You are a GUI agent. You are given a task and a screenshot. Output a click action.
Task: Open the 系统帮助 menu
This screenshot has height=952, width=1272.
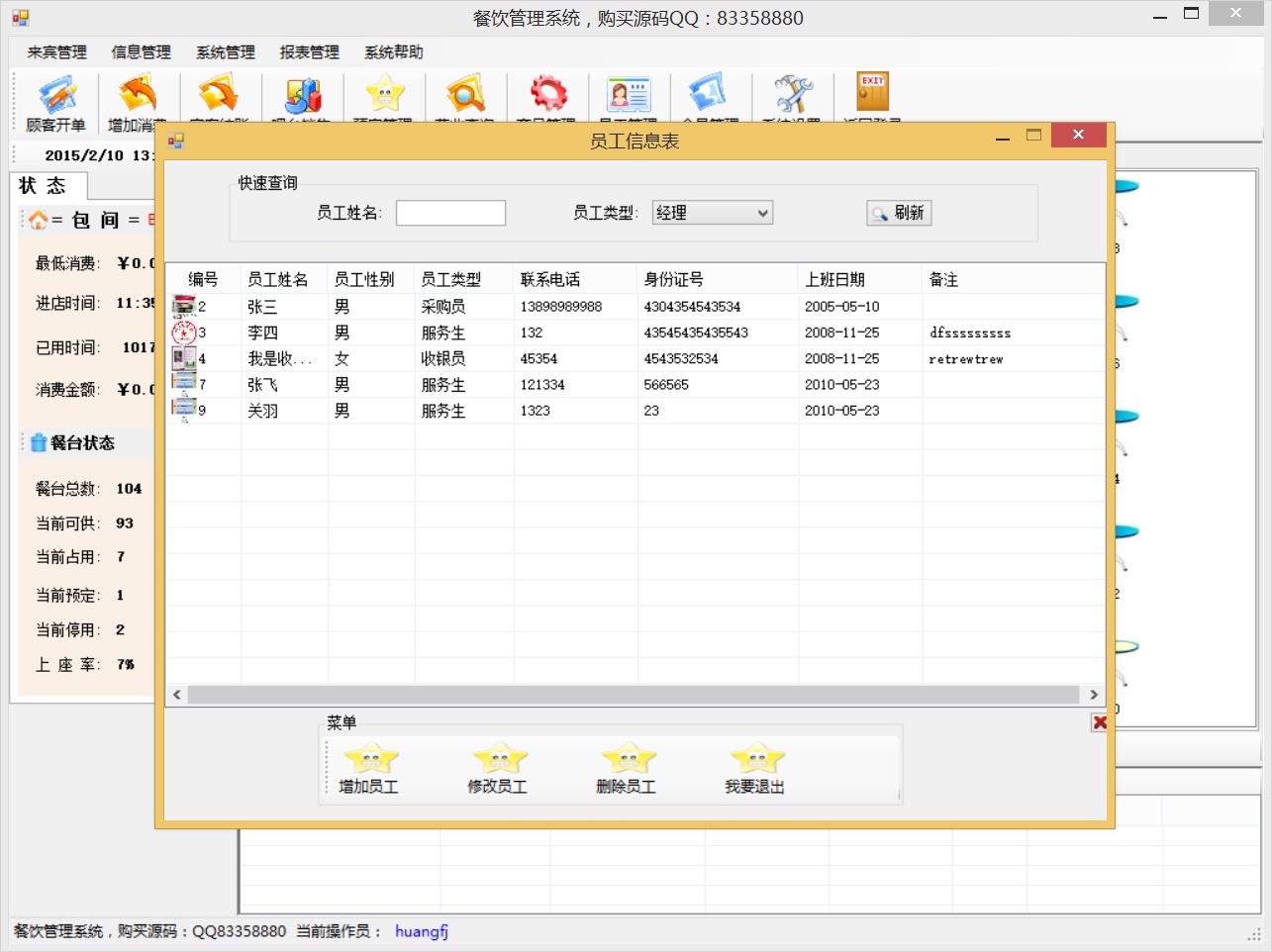(x=393, y=52)
